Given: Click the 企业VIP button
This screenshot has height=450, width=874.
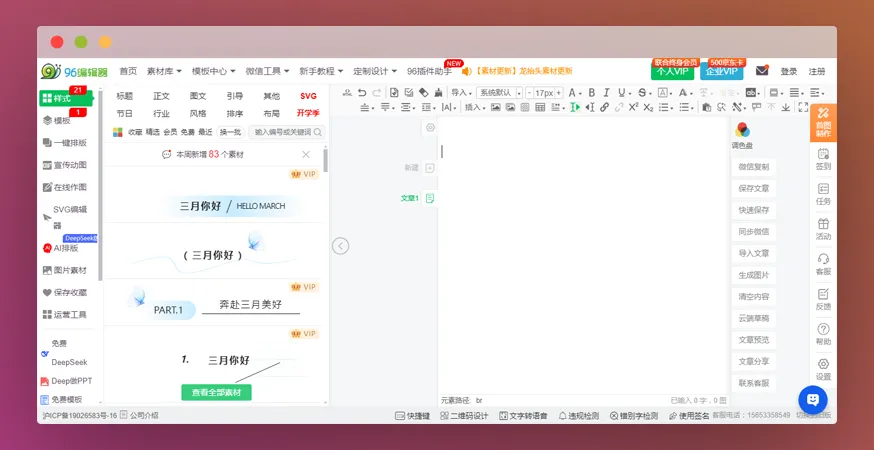Looking at the screenshot, I should click(x=722, y=71).
